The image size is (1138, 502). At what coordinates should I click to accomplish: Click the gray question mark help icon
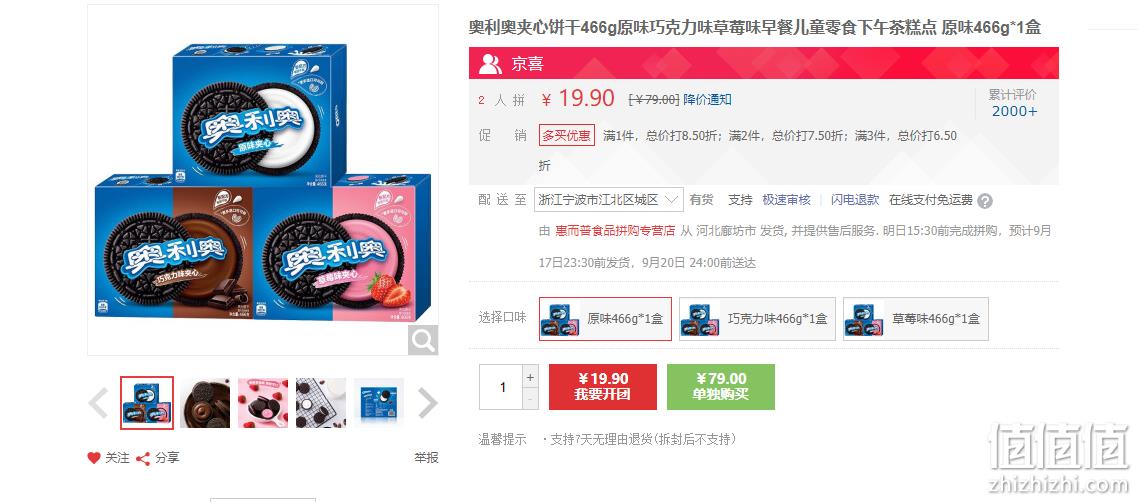click(985, 201)
